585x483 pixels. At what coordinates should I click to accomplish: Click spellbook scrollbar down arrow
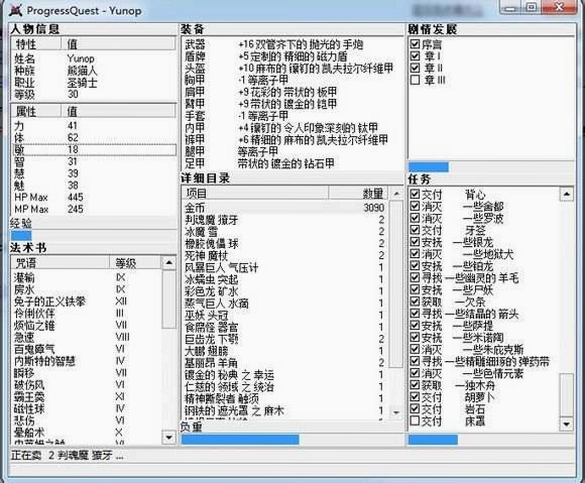tap(169, 437)
